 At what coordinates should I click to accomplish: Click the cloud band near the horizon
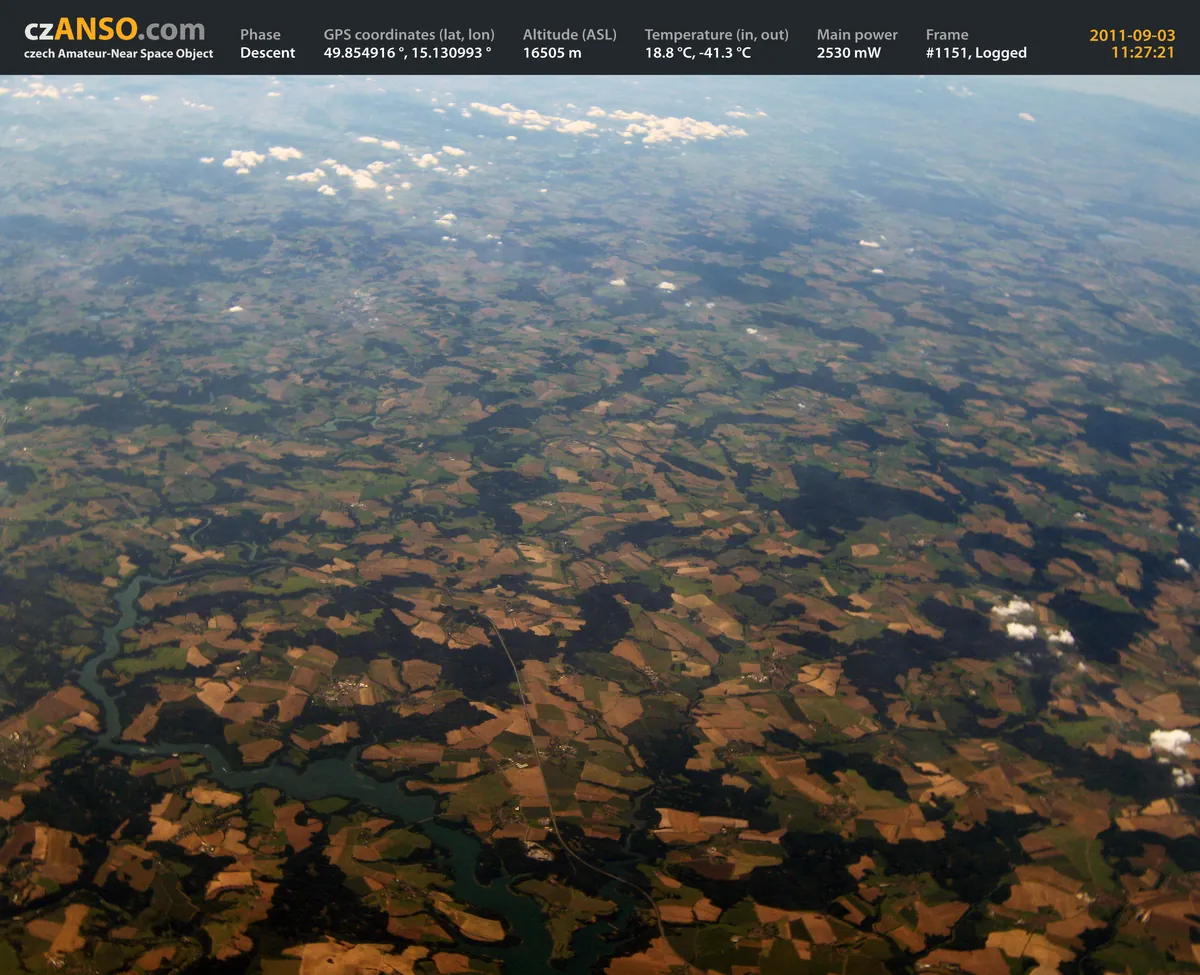610,123
